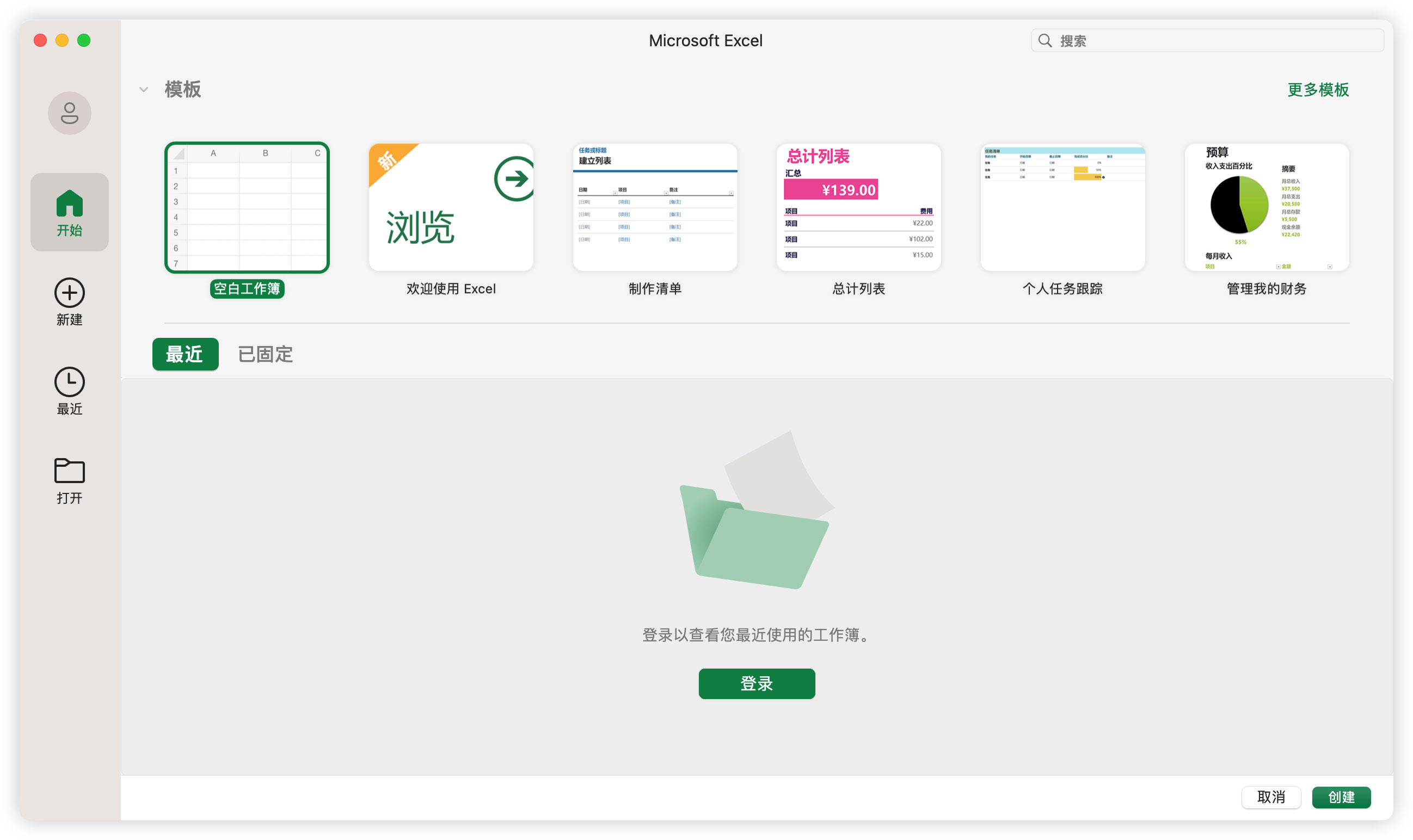This screenshot has width=1413, height=840.
Task: Click the 欢迎使用 Excel caption text
Action: [x=451, y=289]
